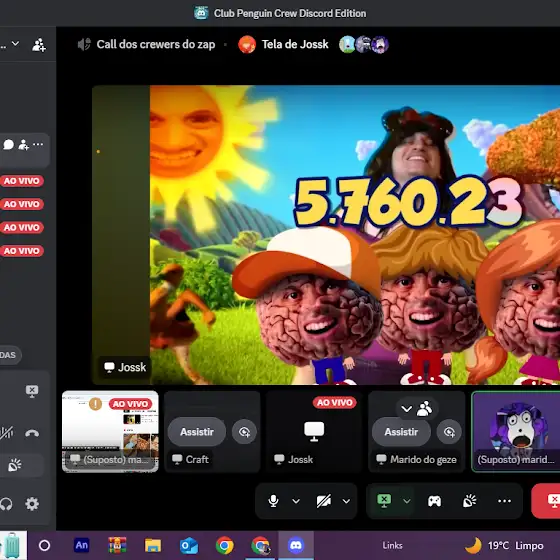Screen dimensions: 560x560
Task: Select the Jossk AO VIVO stream tile
Action: (314, 431)
